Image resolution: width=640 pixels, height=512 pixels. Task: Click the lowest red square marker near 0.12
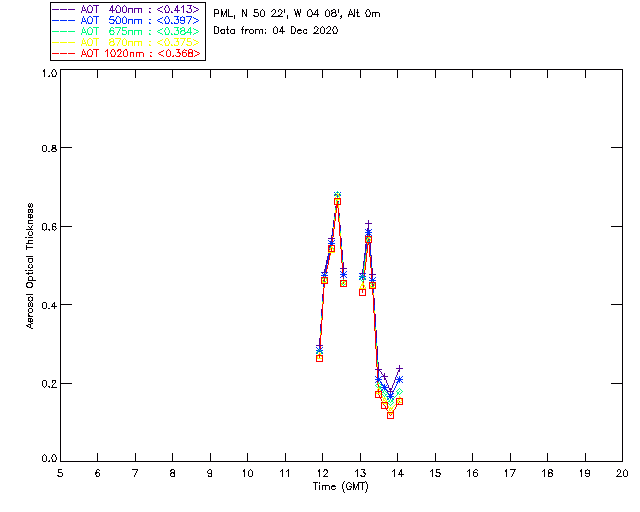click(x=390, y=415)
